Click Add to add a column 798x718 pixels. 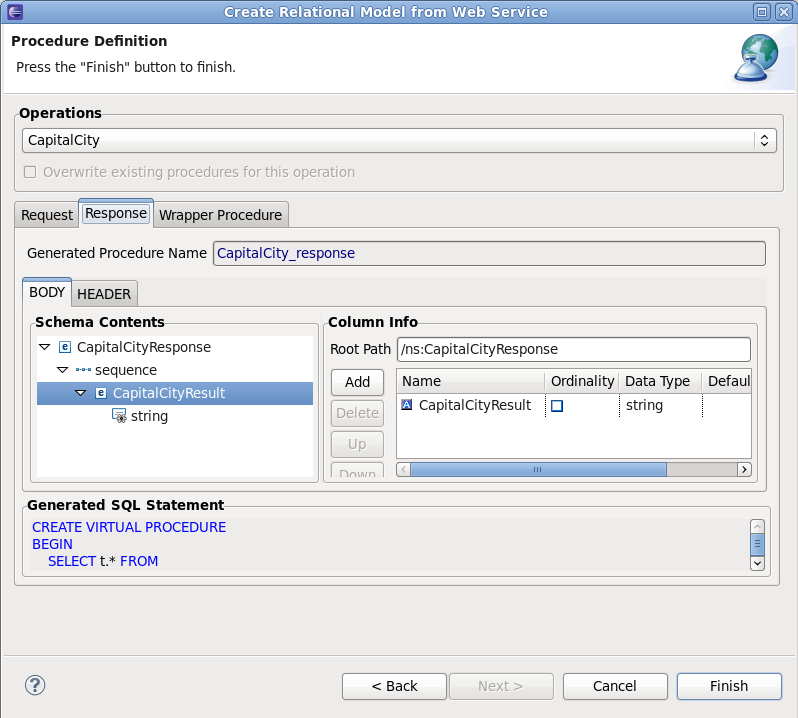357,382
